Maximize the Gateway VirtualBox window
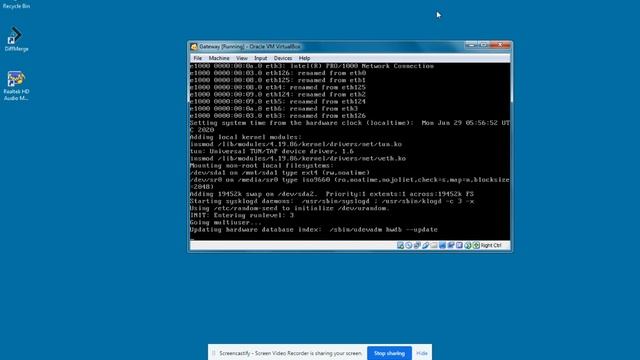This screenshot has height=360, width=640. 483,45
